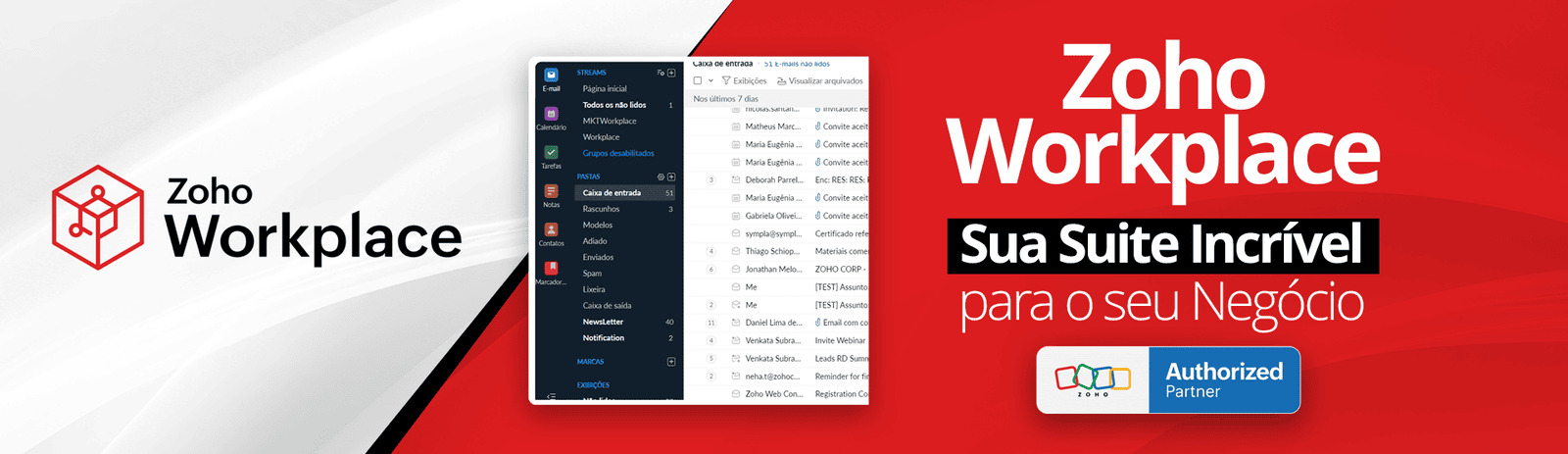Image resolution: width=1568 pixels, height=454 pixels.
Task: Click envelope icon for Daniel Lima de... email
Action: [736, 323]
